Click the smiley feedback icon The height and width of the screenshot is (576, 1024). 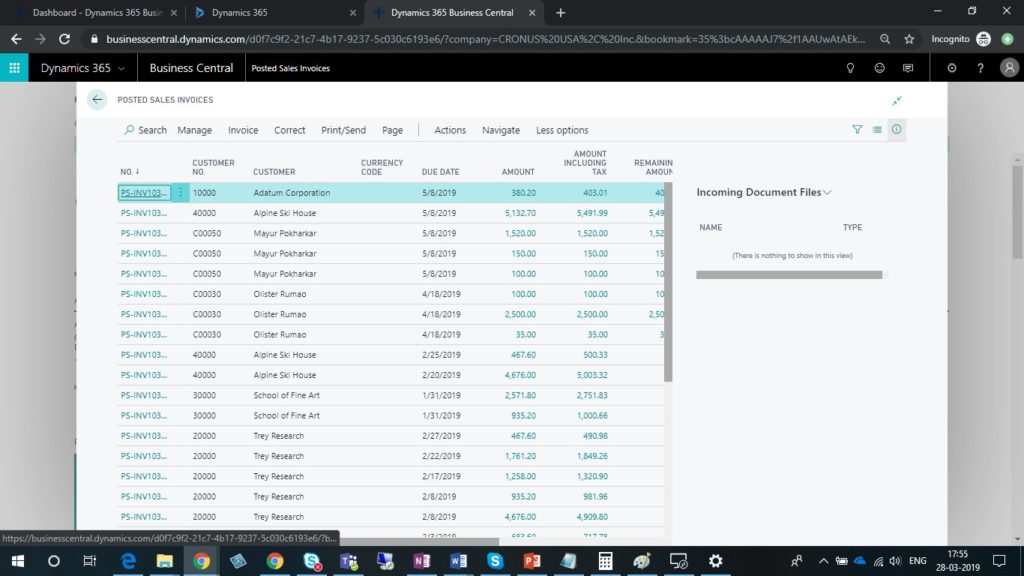[x=879, y=68]
